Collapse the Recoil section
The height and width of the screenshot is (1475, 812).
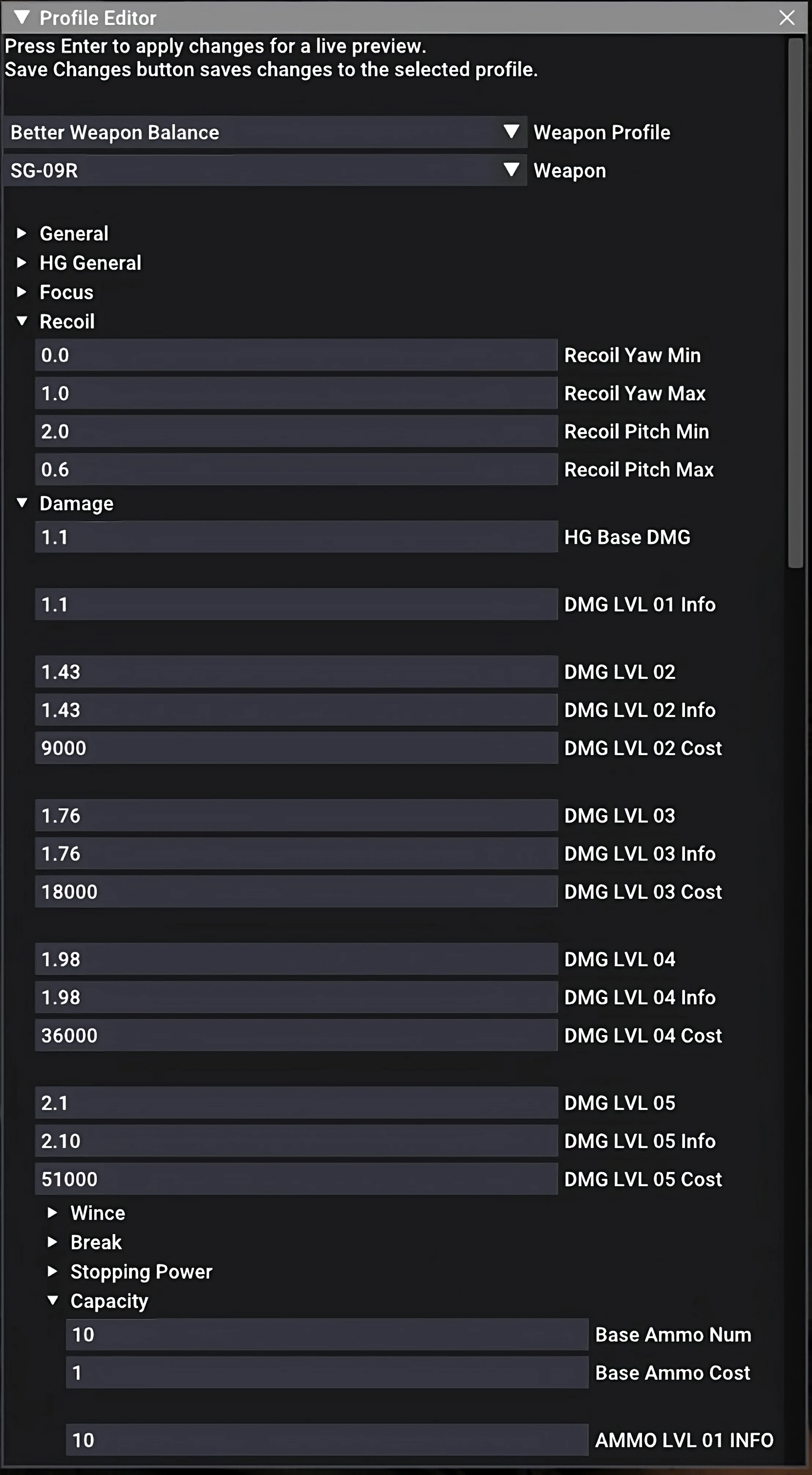[22, 321]
